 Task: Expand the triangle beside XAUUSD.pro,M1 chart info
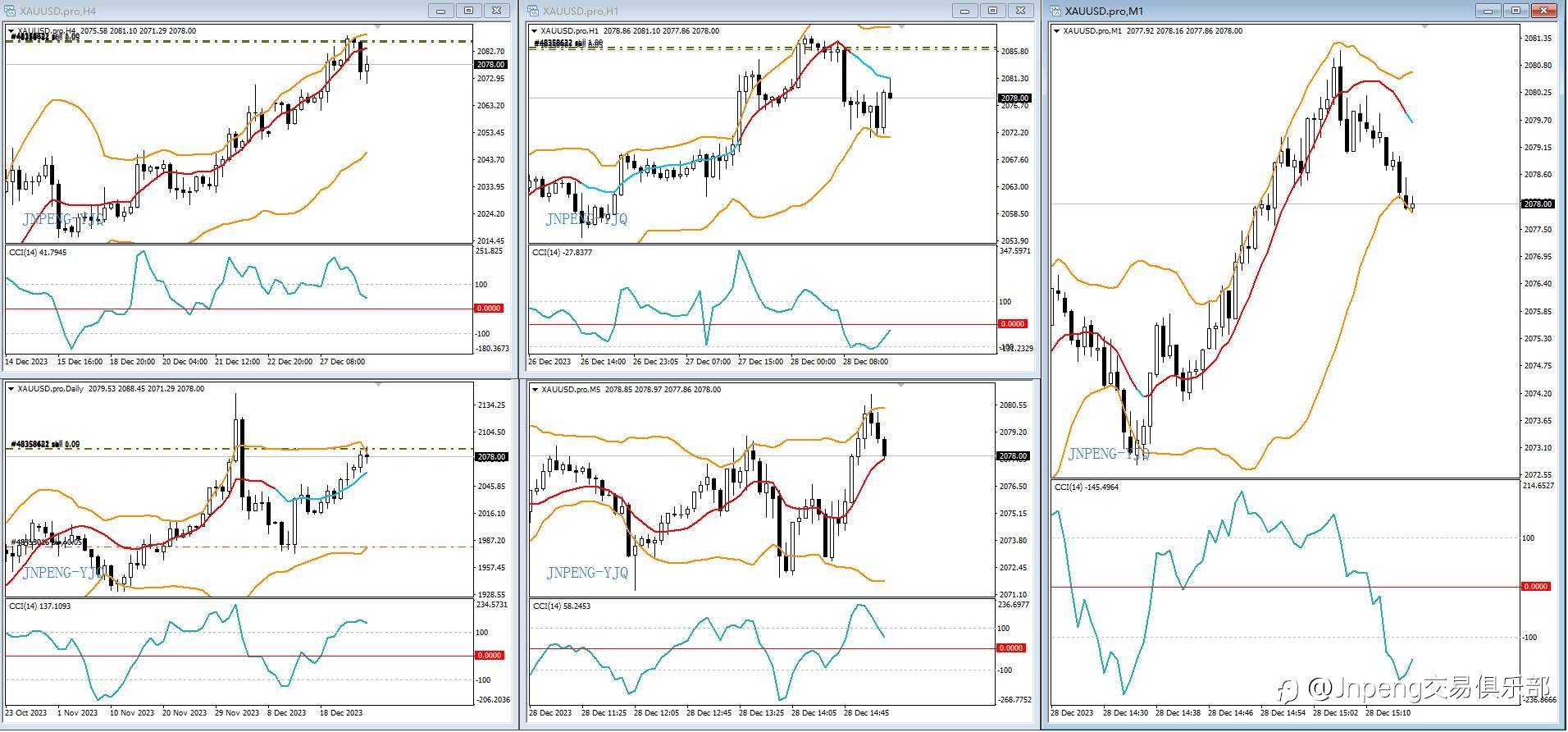(x=1057, y=31)
